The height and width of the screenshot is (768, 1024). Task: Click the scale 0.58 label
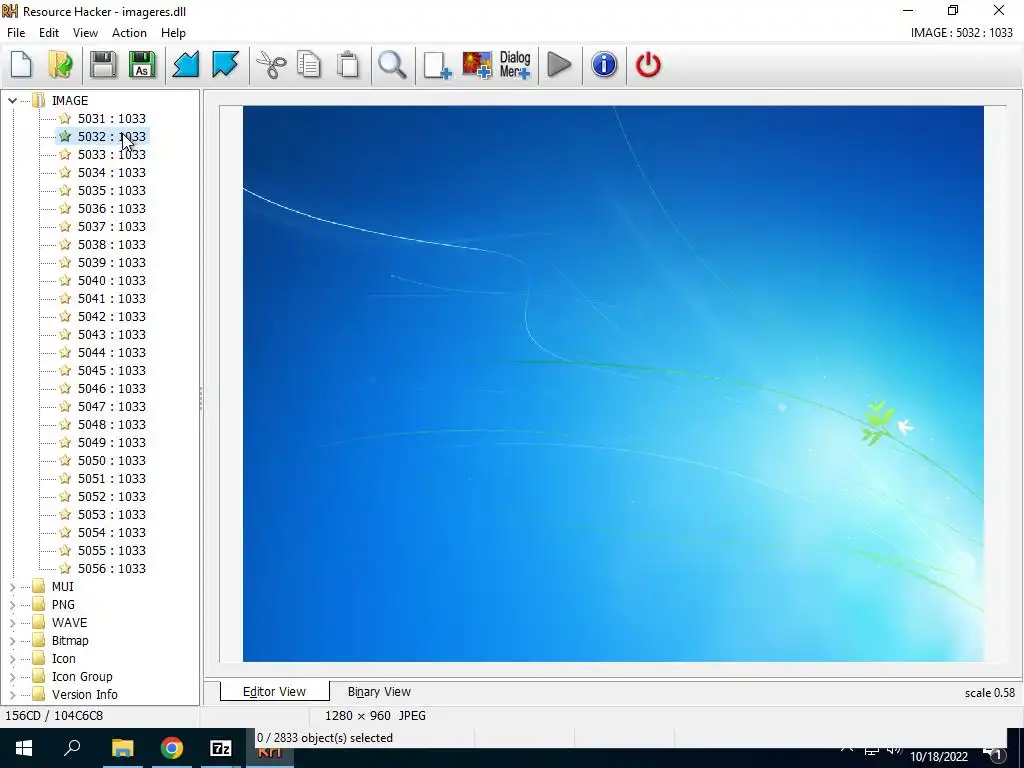[x=989, y=693]
